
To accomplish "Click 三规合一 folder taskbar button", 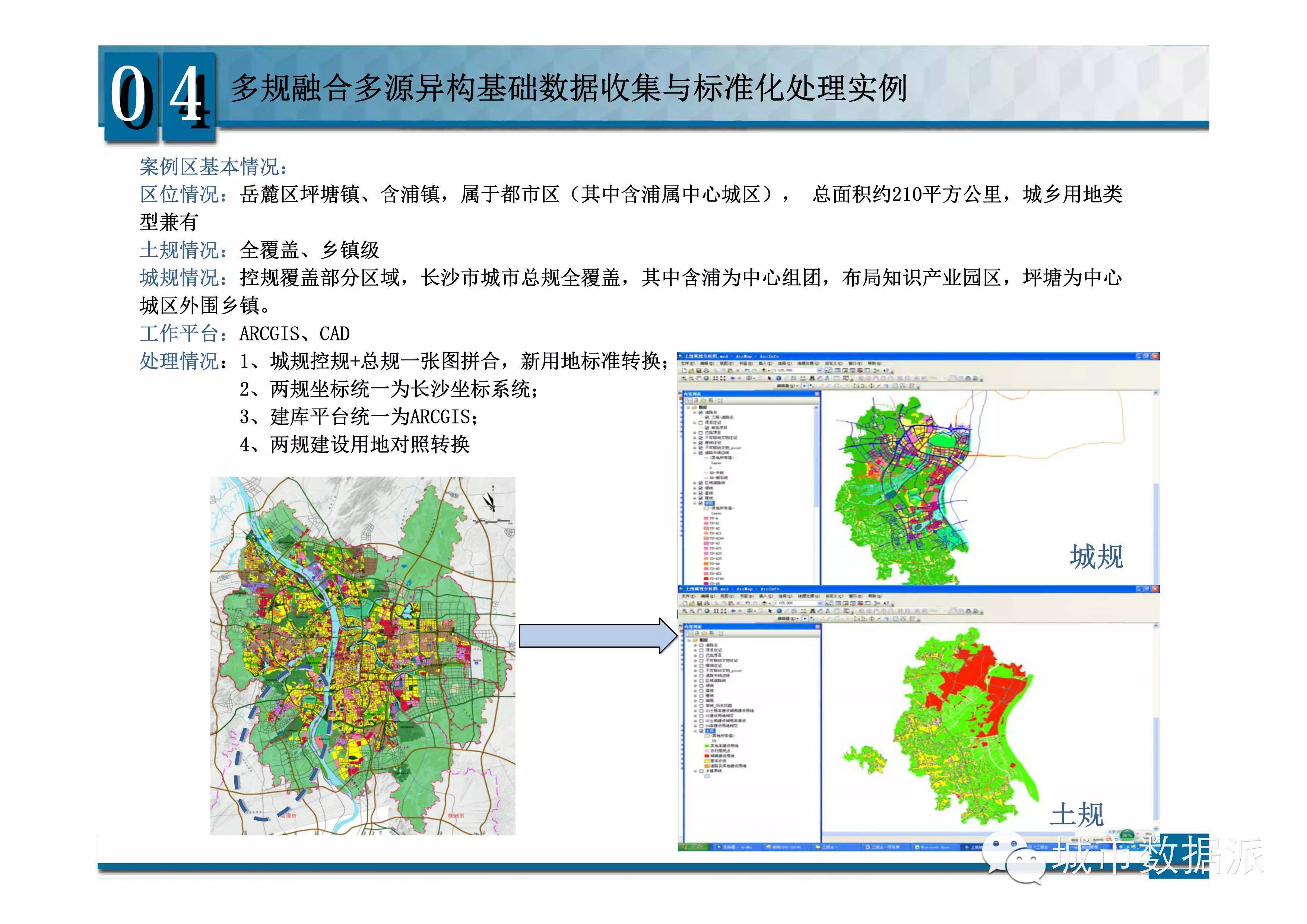I will (x=837, y=848).
